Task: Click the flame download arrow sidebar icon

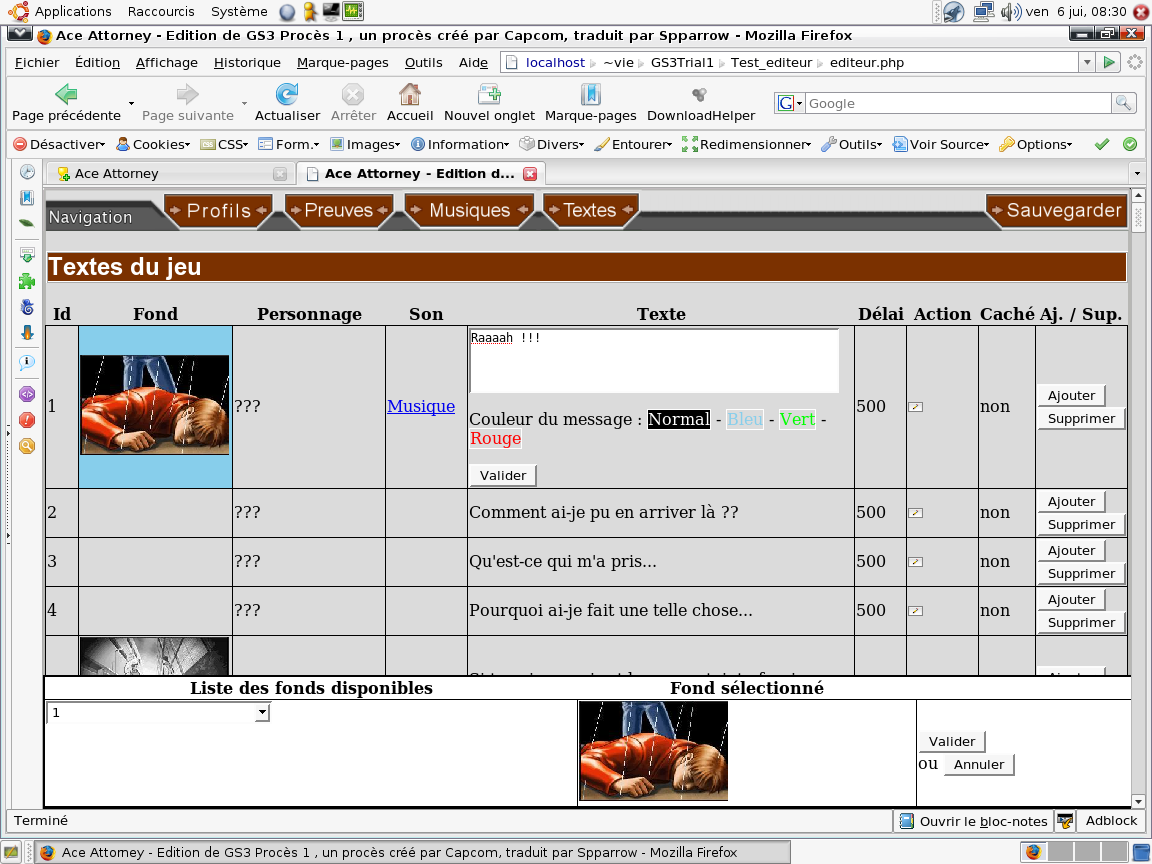Action: [27, 333]
